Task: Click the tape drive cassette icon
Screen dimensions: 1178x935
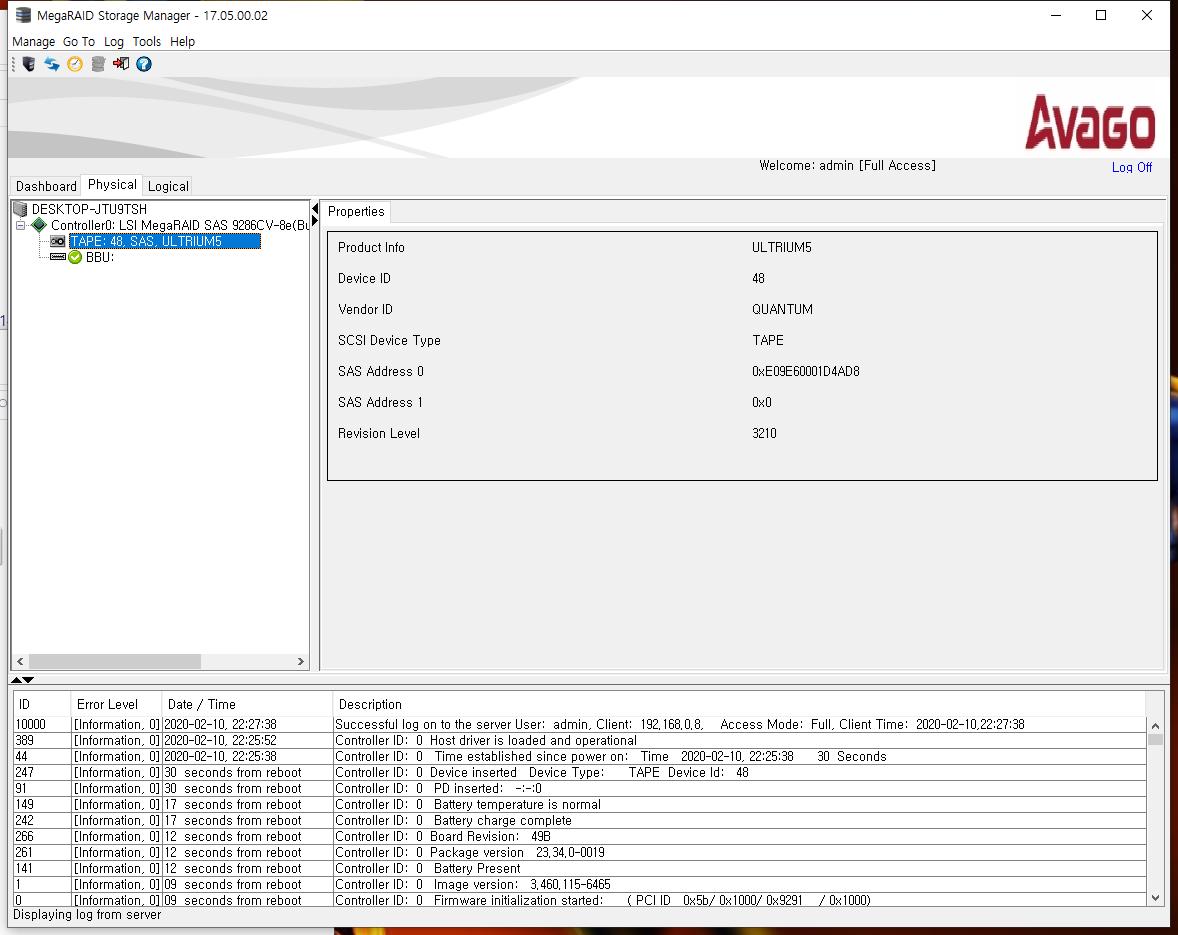Action: (57, 241)
